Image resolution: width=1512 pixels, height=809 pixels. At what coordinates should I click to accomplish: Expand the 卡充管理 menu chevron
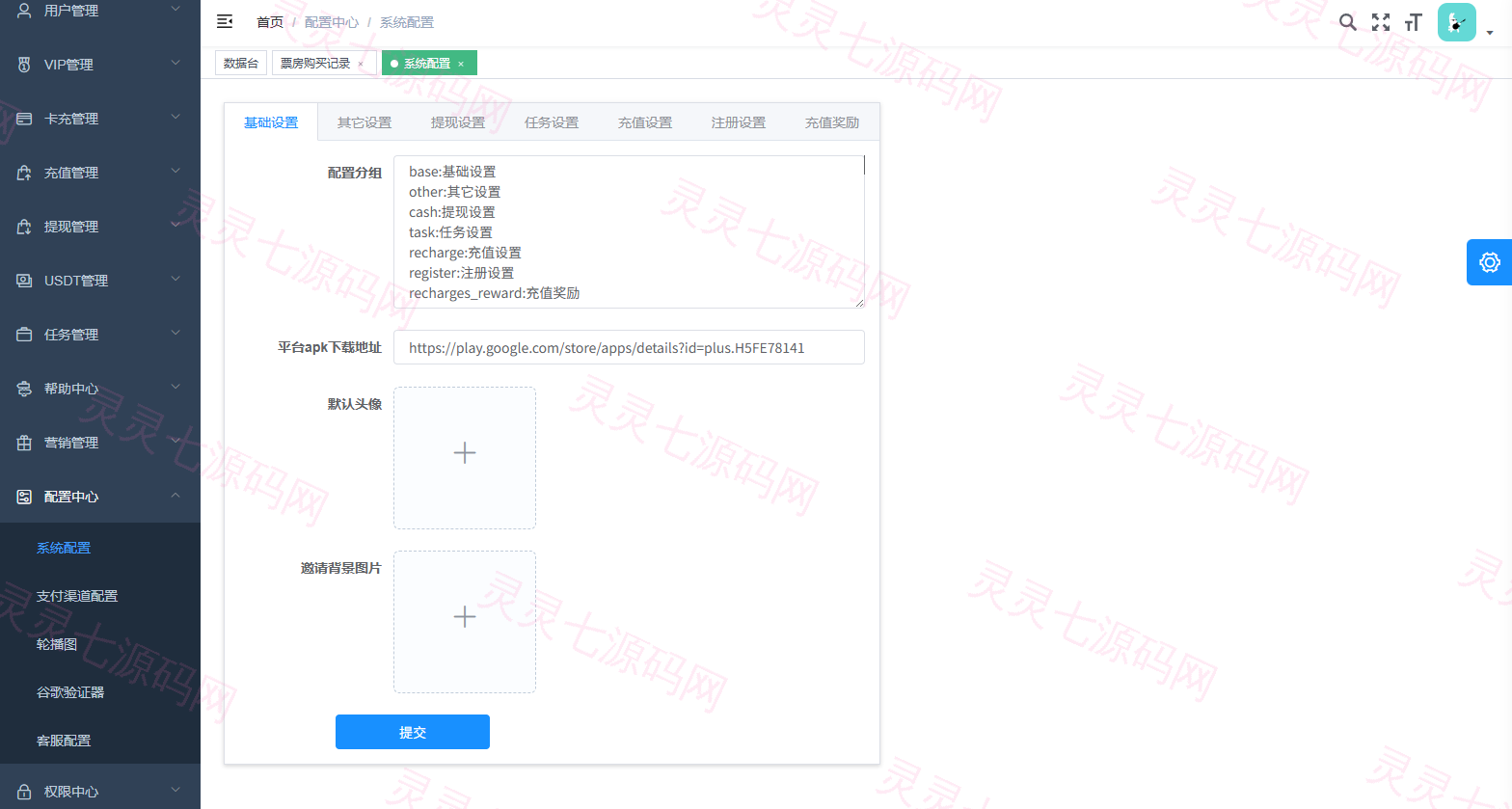[x=175, y=118]
